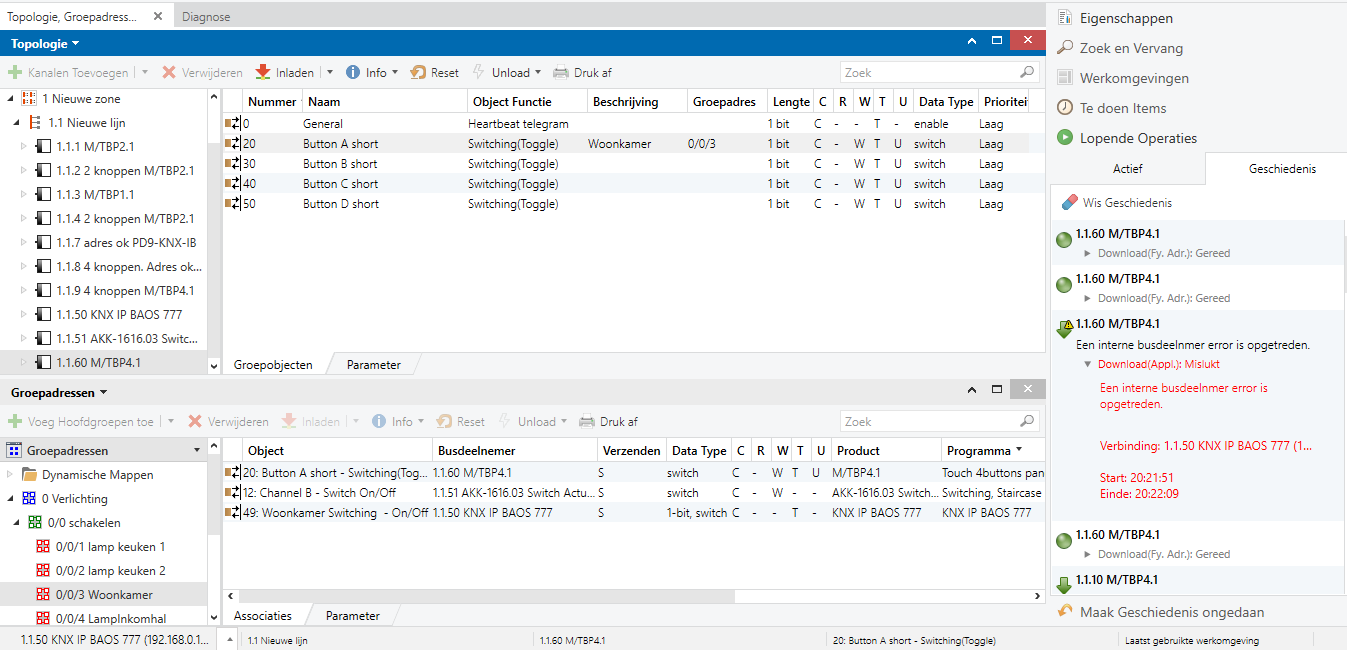Image resolution: width=1347 pixels, height=650 pixels.
Task: Click Reset in Topologie toolbar
Action: pos(435,73)
